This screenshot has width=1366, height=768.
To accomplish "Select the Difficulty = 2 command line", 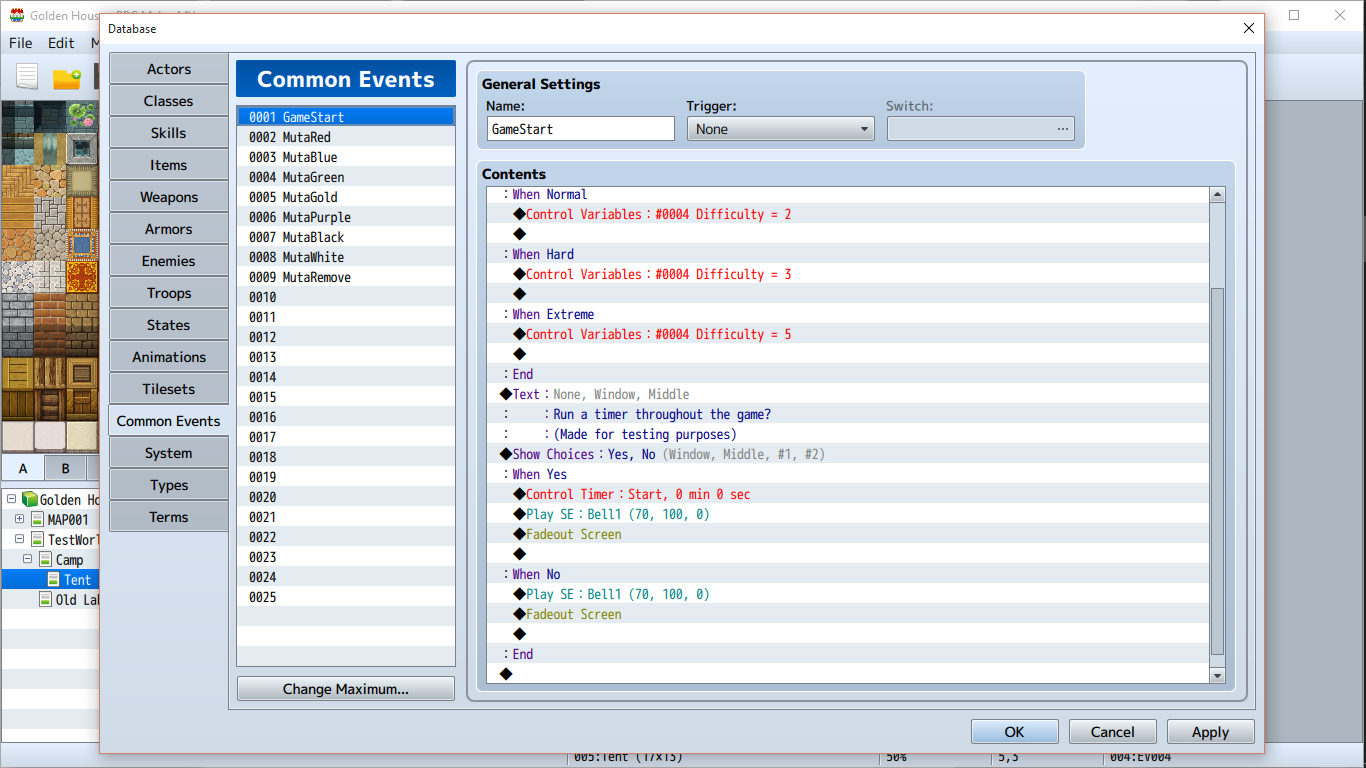I will (x=848, y=214).
